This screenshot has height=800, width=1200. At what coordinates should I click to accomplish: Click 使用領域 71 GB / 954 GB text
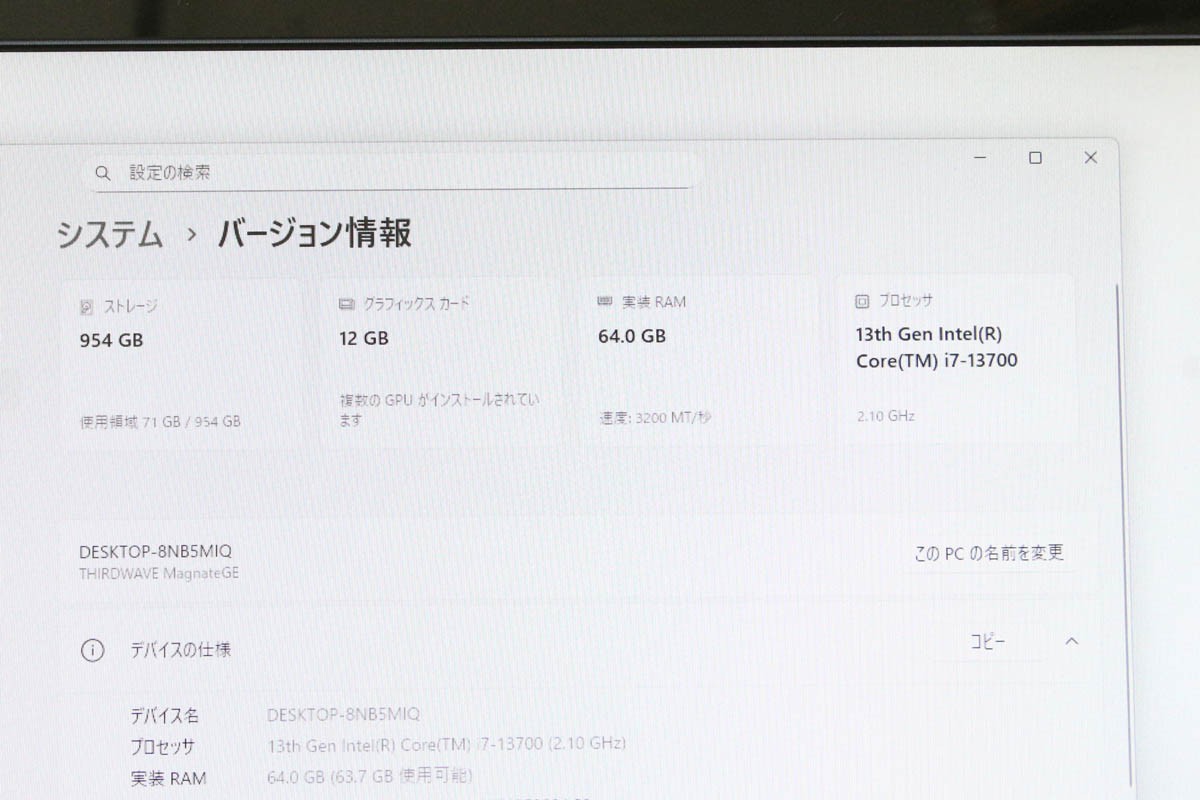click(160, 422)
